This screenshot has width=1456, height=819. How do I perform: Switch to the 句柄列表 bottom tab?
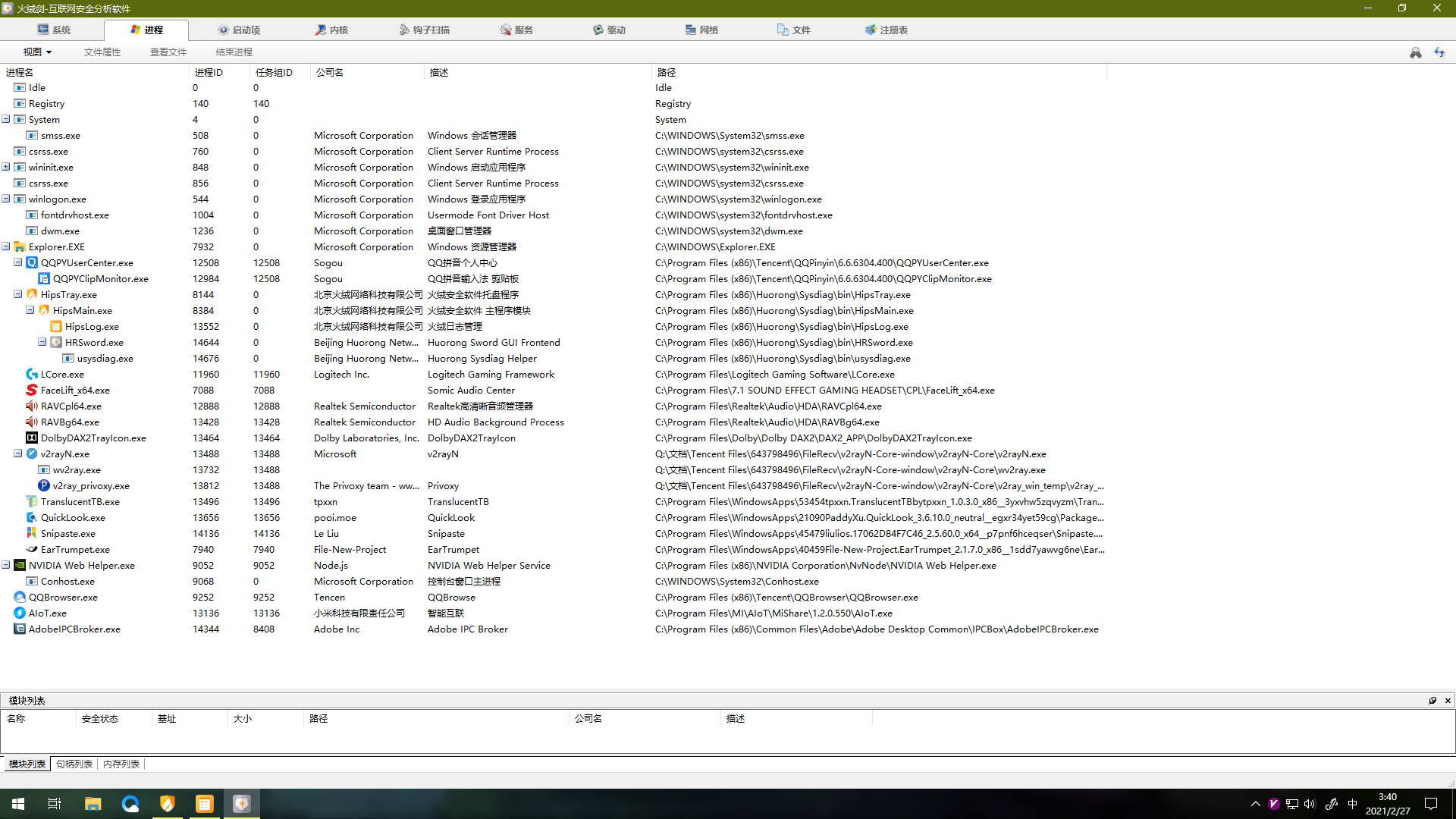74,764
